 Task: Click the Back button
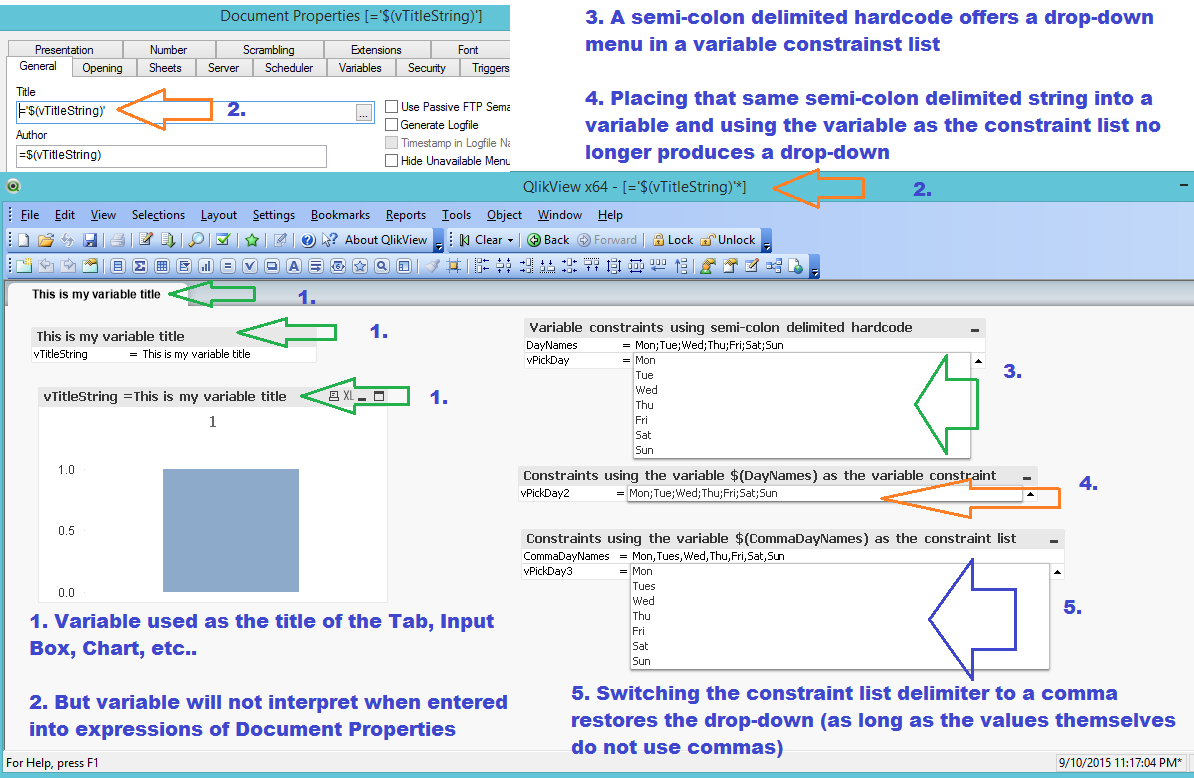[x=548, y=241]
